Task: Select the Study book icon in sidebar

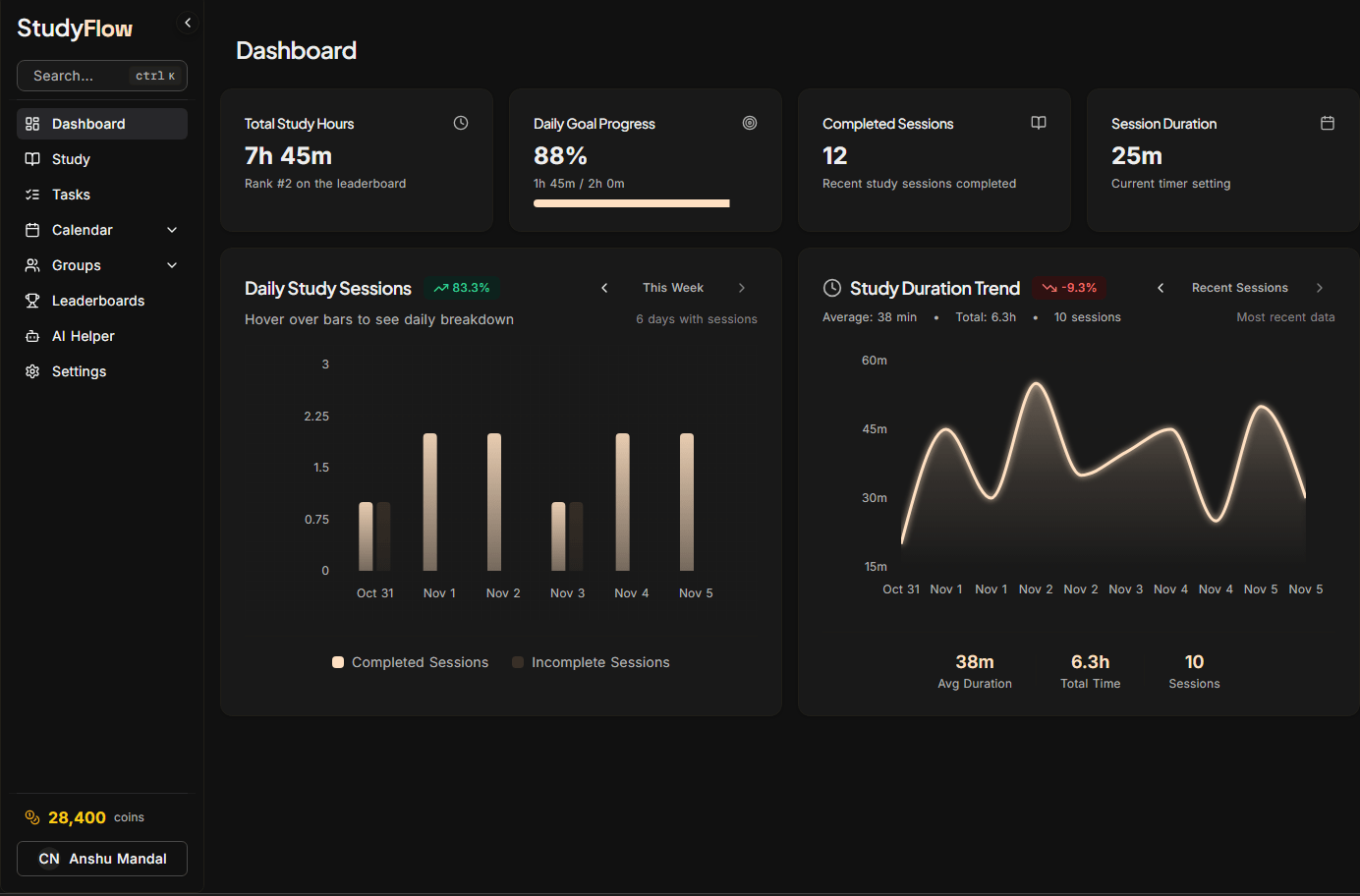Action: pyautogui.click(x=33, y=158)
